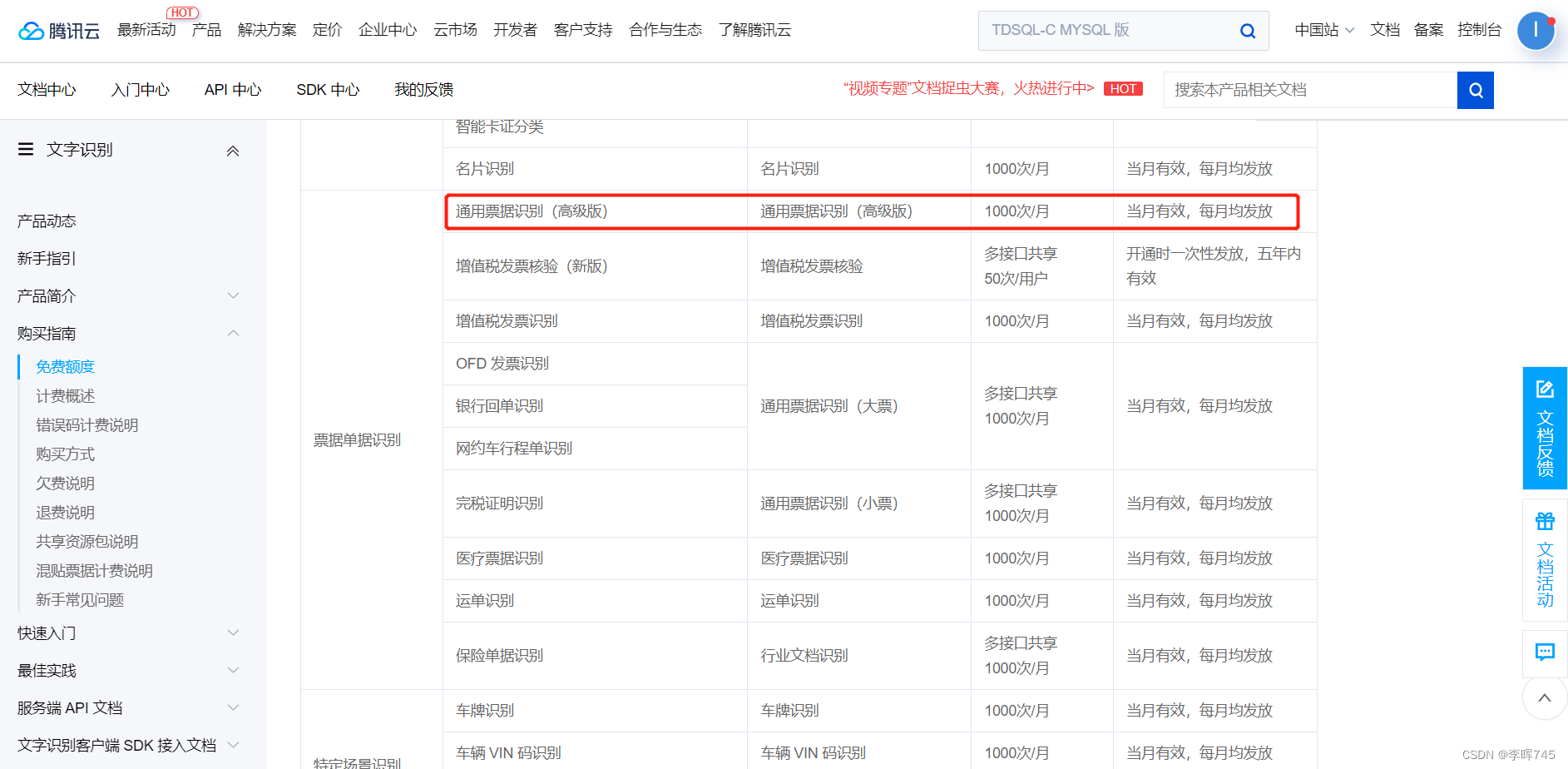
Task: Open the 备案 link
Action: coord(1428,30)
